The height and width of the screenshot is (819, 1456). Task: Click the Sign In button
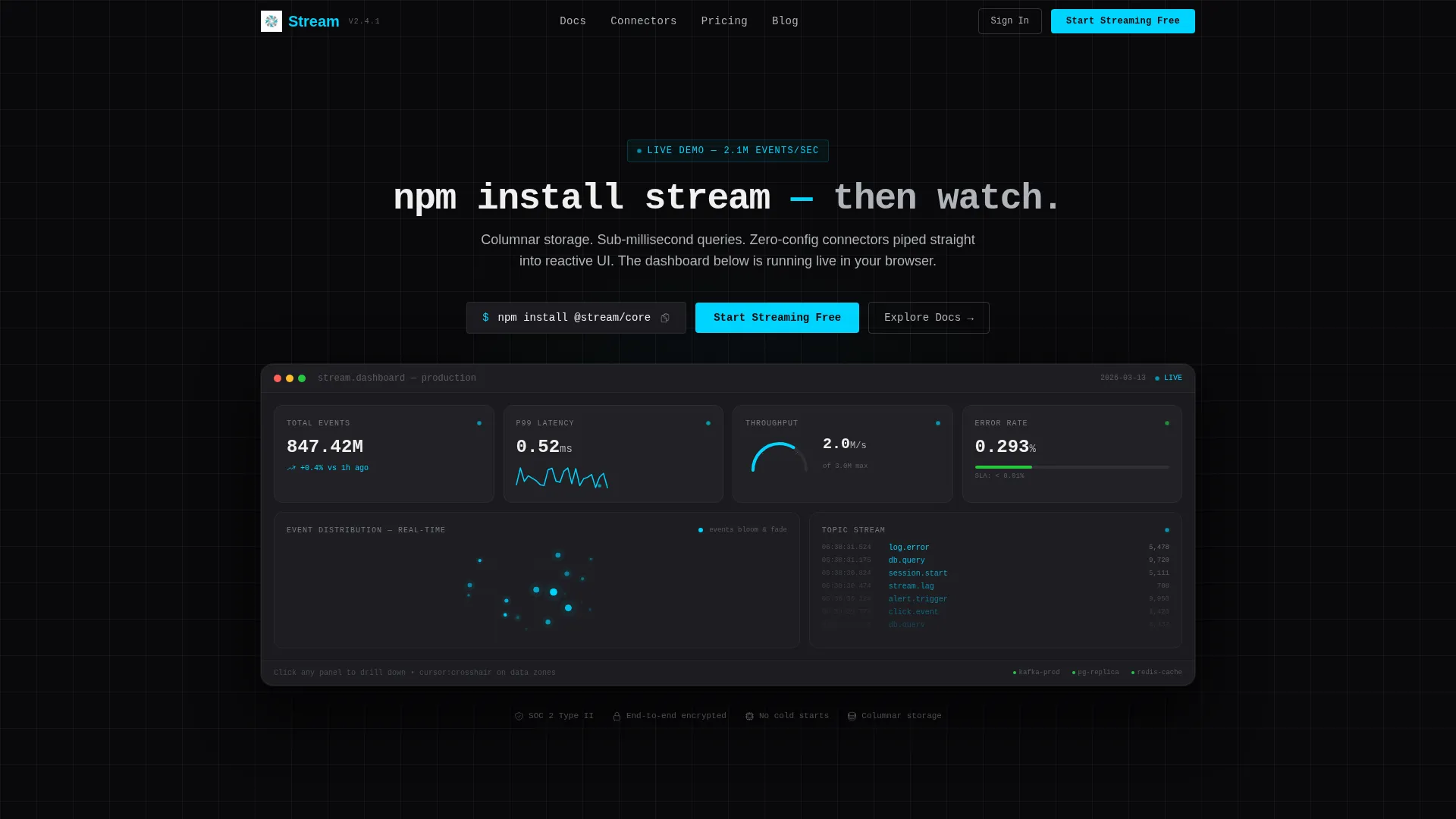[x=1010, y=21]
